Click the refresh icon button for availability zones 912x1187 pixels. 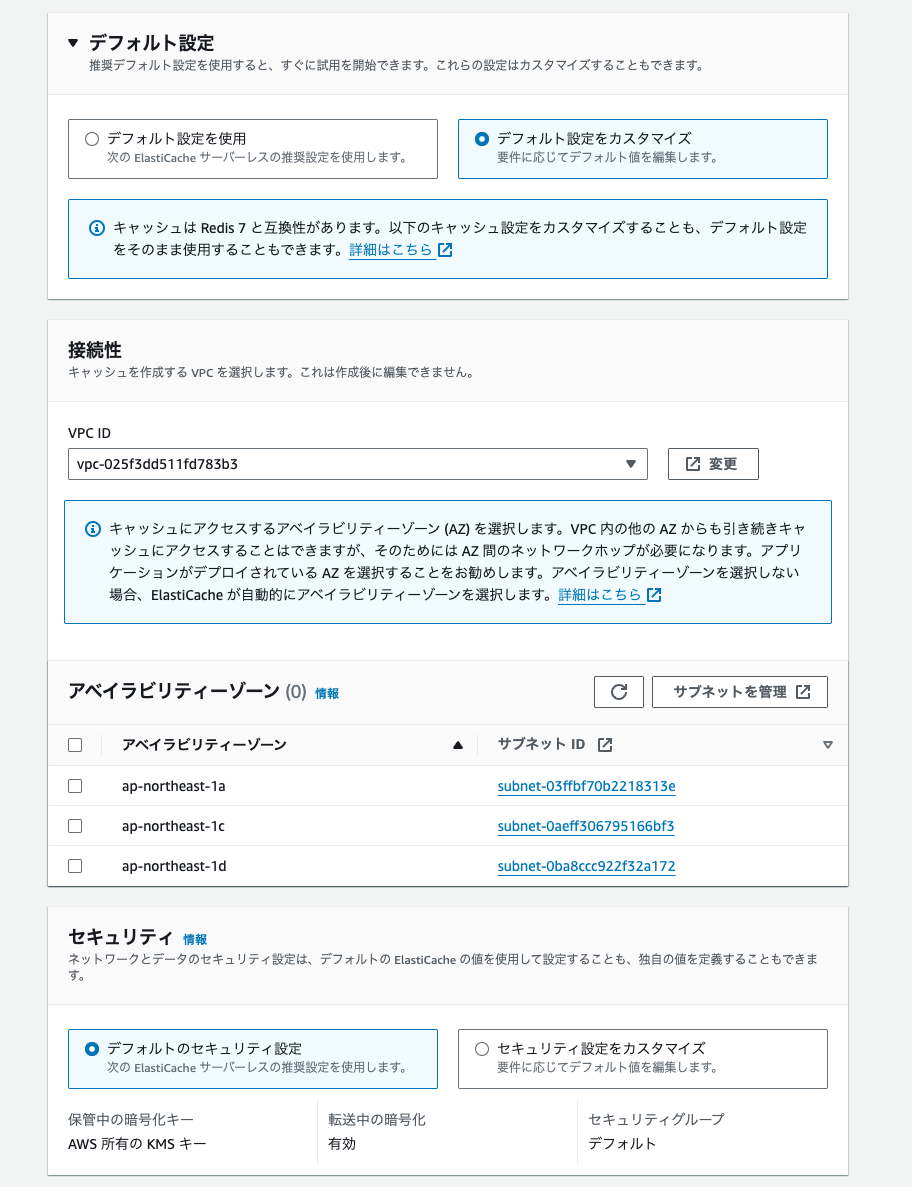[x=618, y=692]
